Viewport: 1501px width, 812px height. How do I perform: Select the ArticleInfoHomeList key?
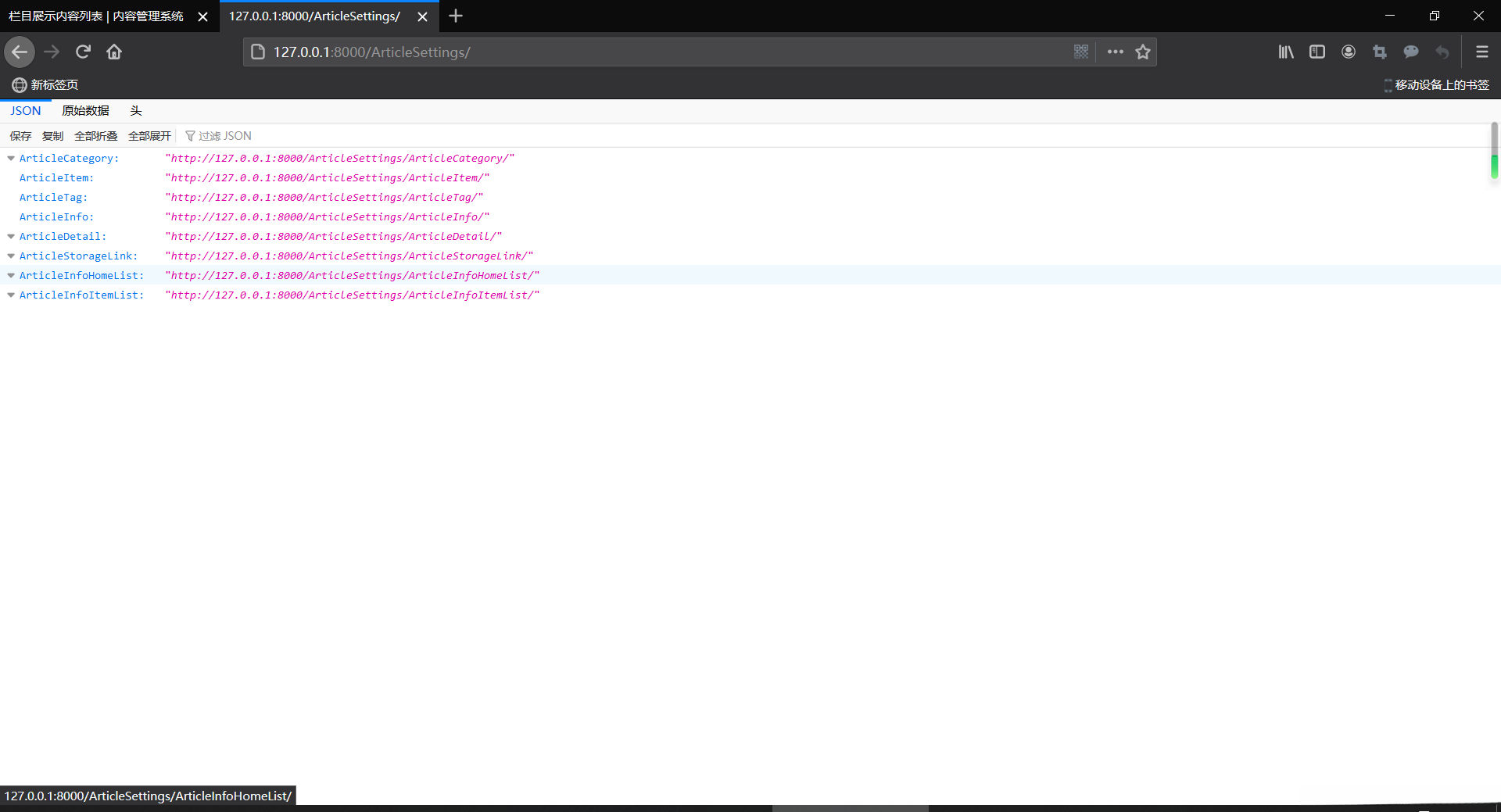(x=81, y=276)
